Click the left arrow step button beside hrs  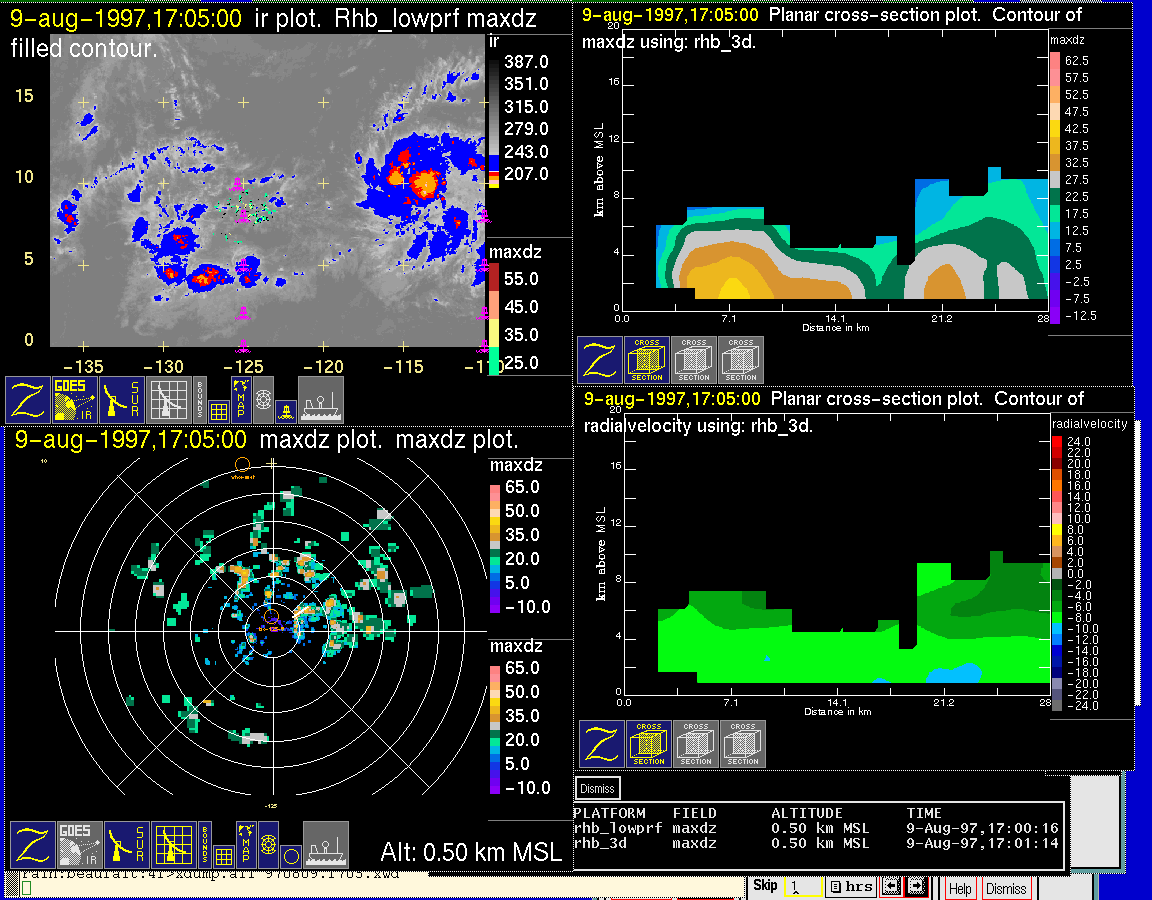893,887
